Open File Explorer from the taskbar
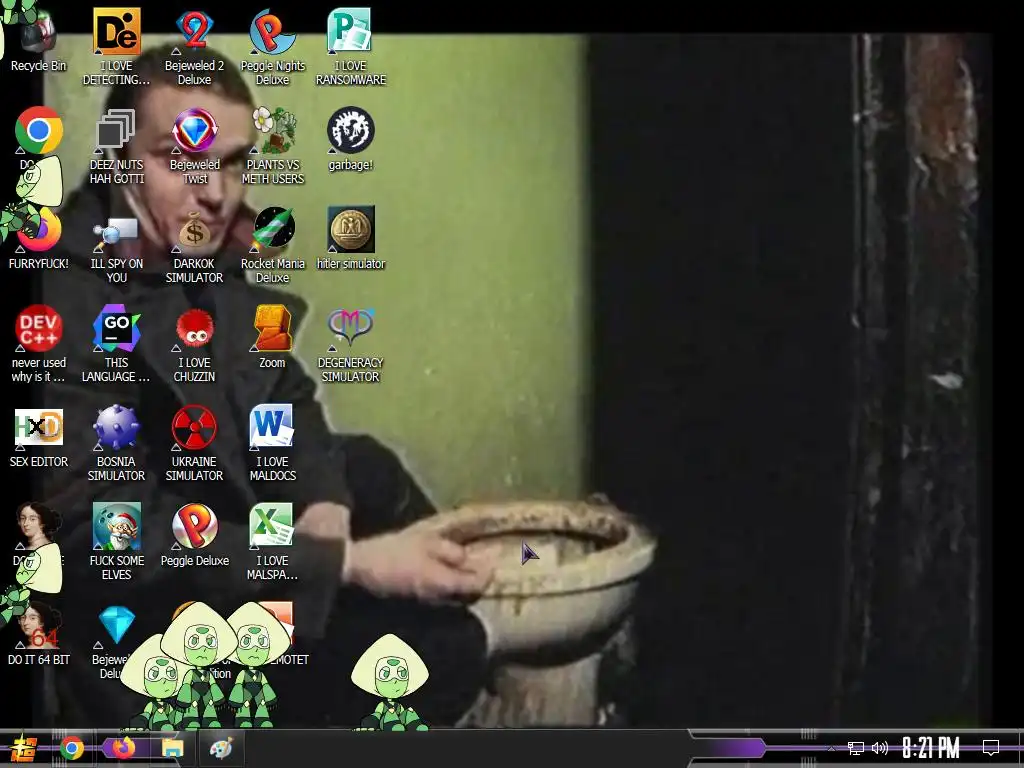 click(x=172, y=748)
